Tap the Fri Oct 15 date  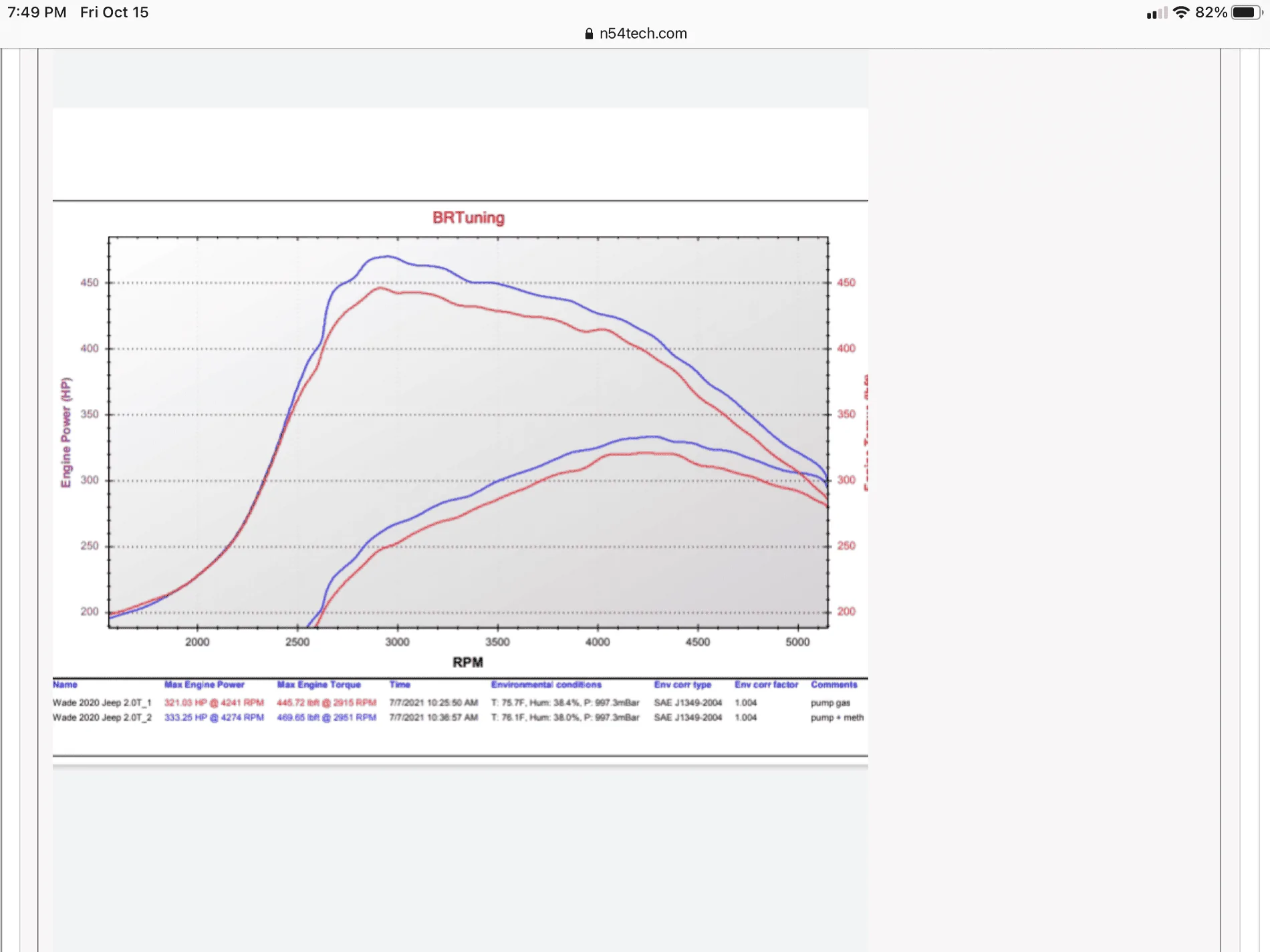[x=114, y=12]
